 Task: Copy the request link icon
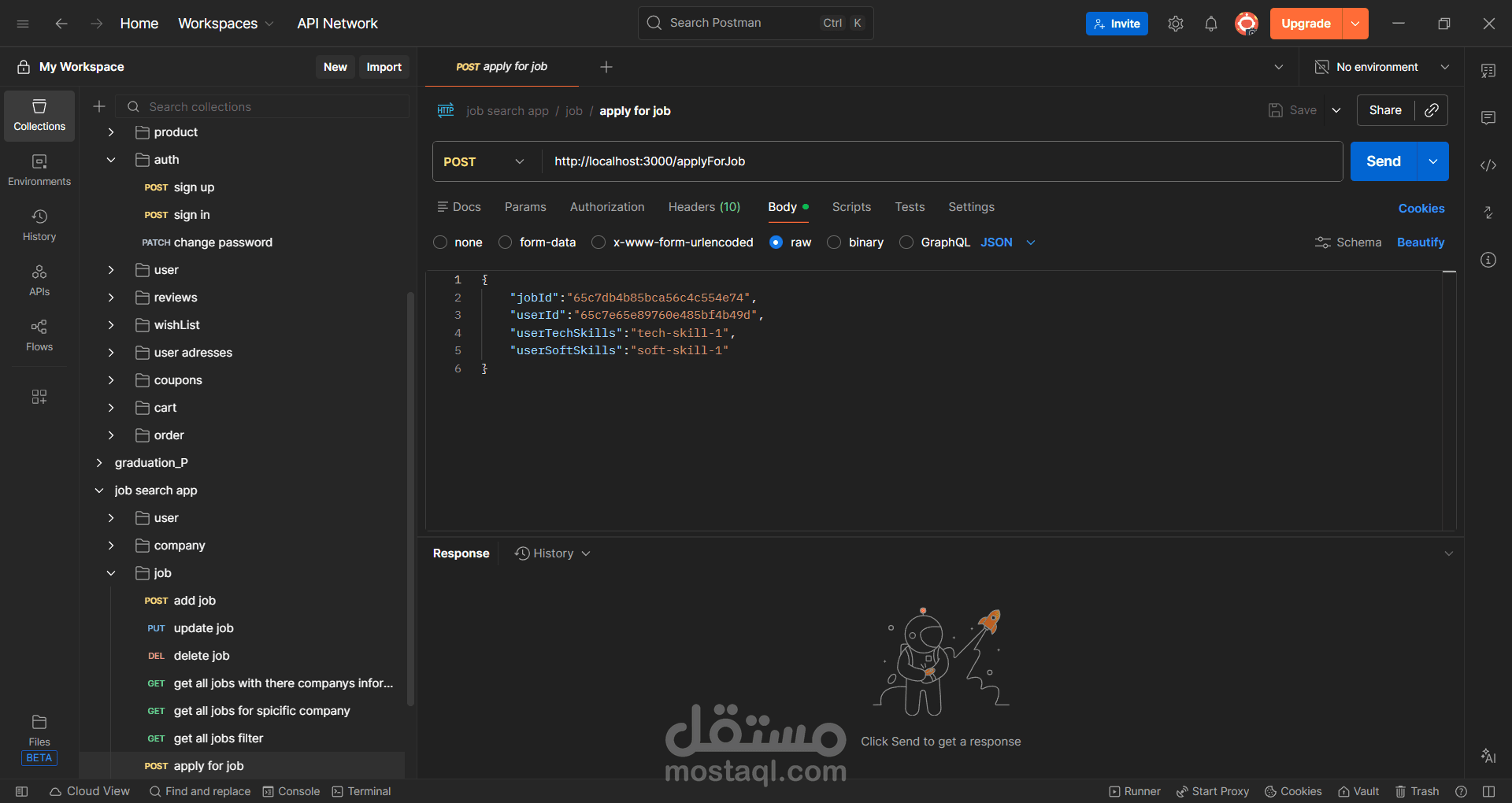(x=1432, y=110)
